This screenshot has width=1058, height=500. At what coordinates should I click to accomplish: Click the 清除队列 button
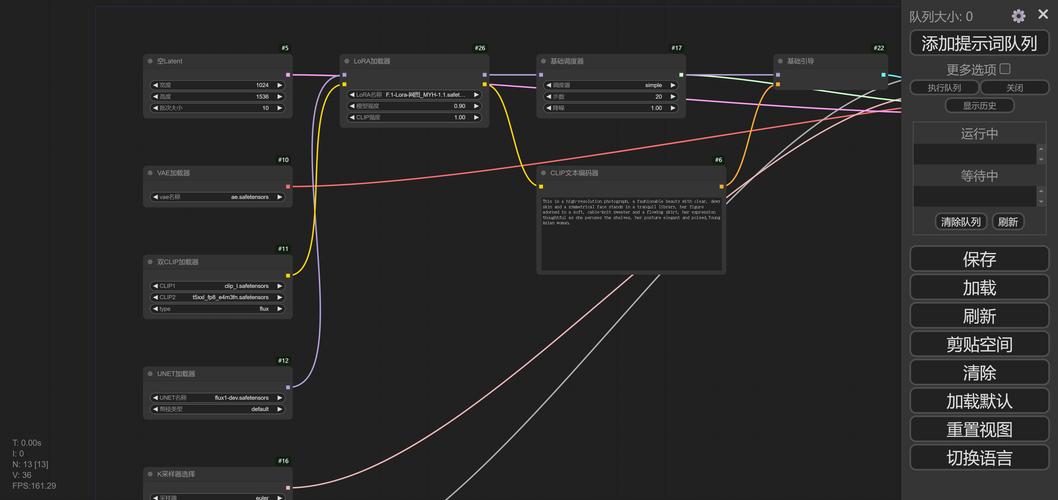(961, 222)
